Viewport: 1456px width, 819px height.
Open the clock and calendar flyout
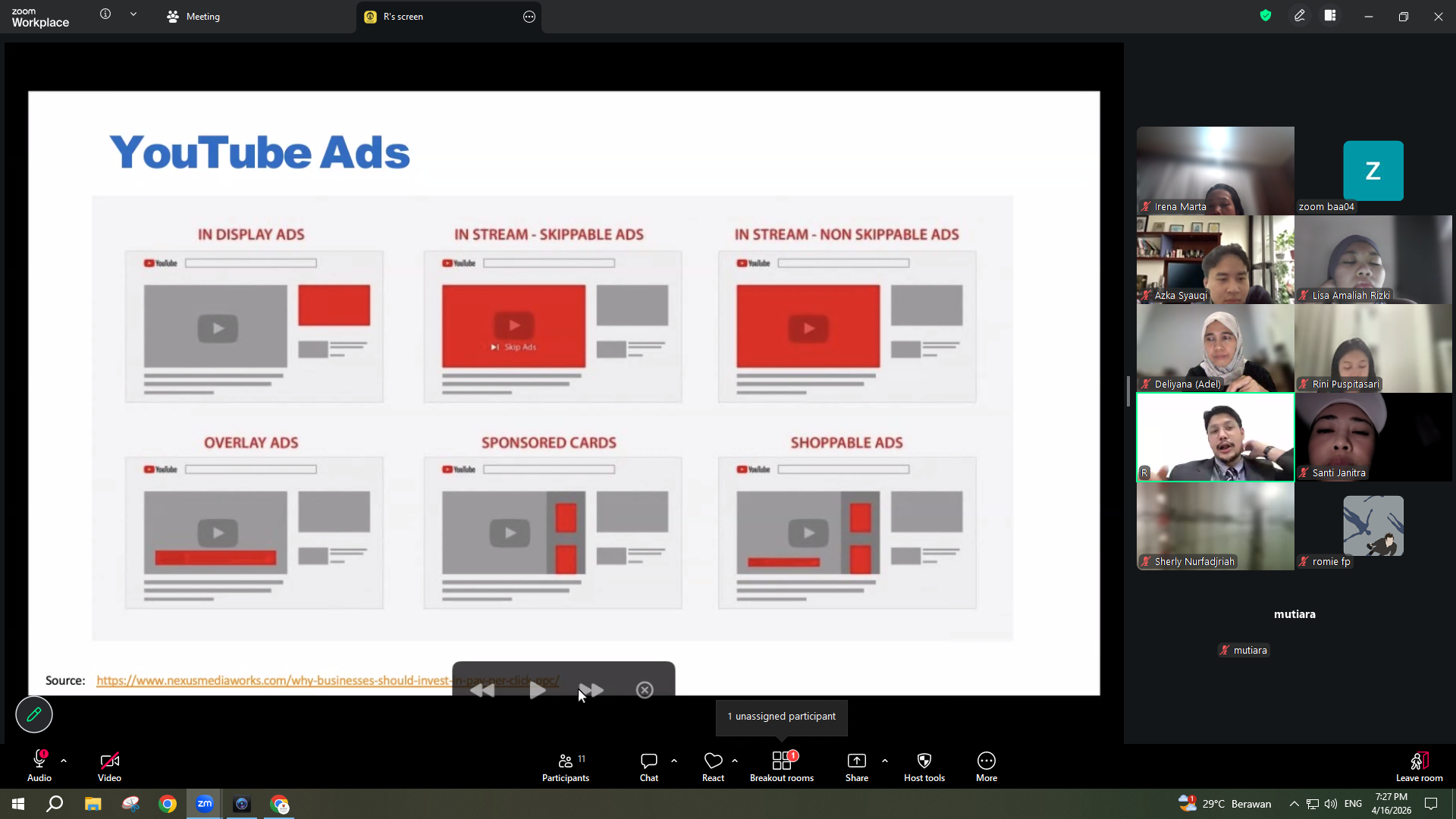1392,804
